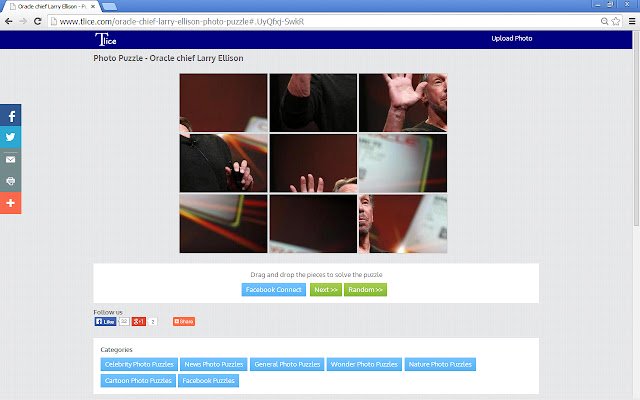Click the Facebook share sidebar icon
Viewport: 640px width, 400px height.
[x=11, y=116]
